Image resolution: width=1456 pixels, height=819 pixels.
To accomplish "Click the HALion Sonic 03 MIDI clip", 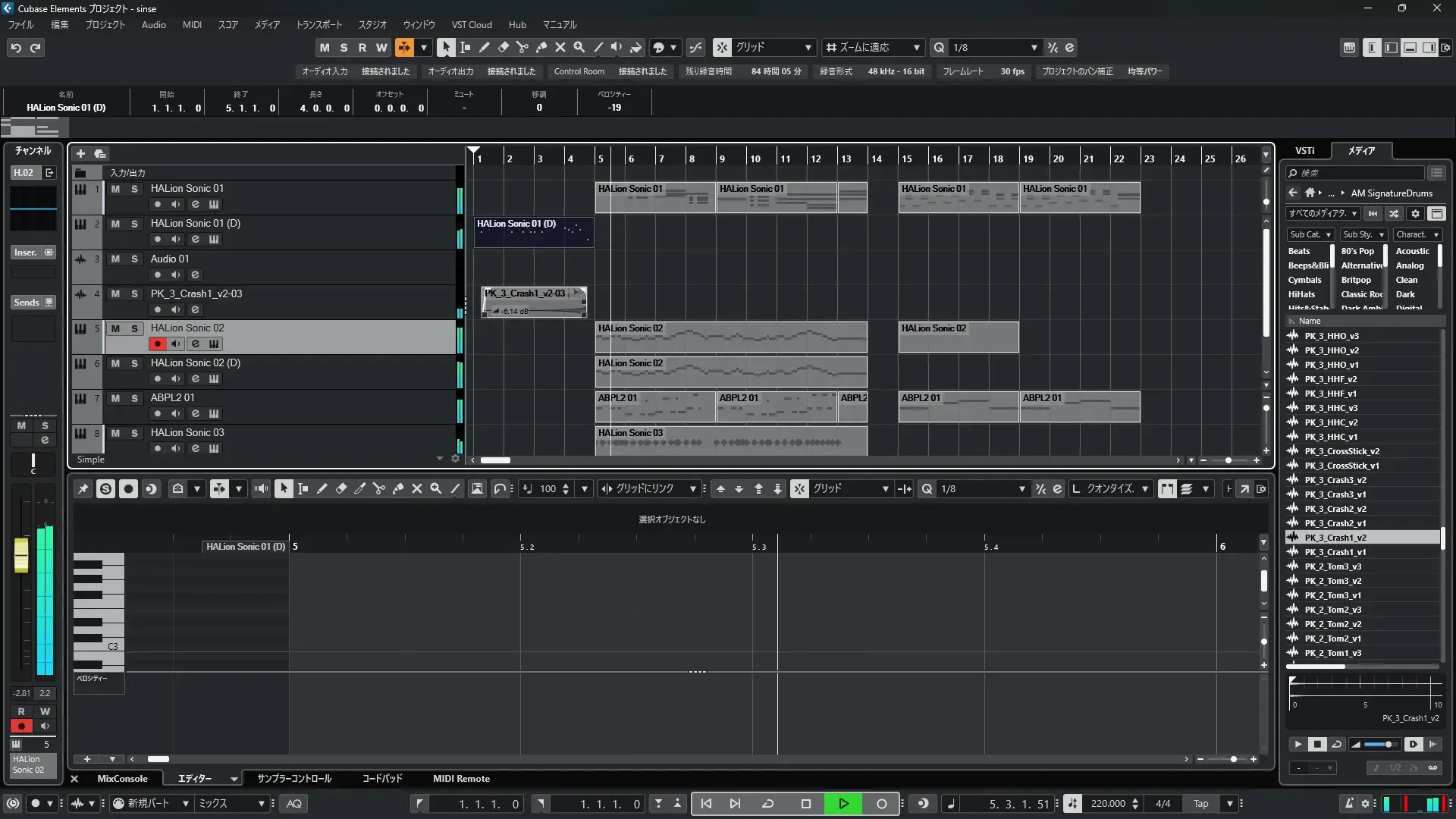I will 730,441.
